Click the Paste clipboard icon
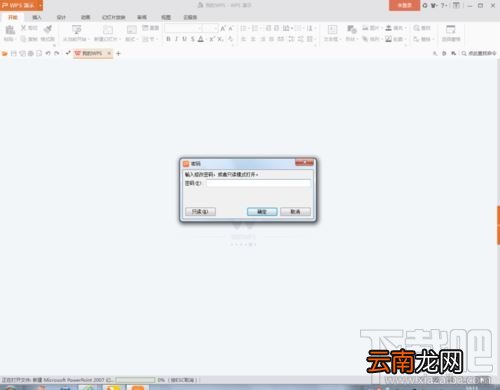The width and height of the screenshot is (500, 390). tap(10, 30)
